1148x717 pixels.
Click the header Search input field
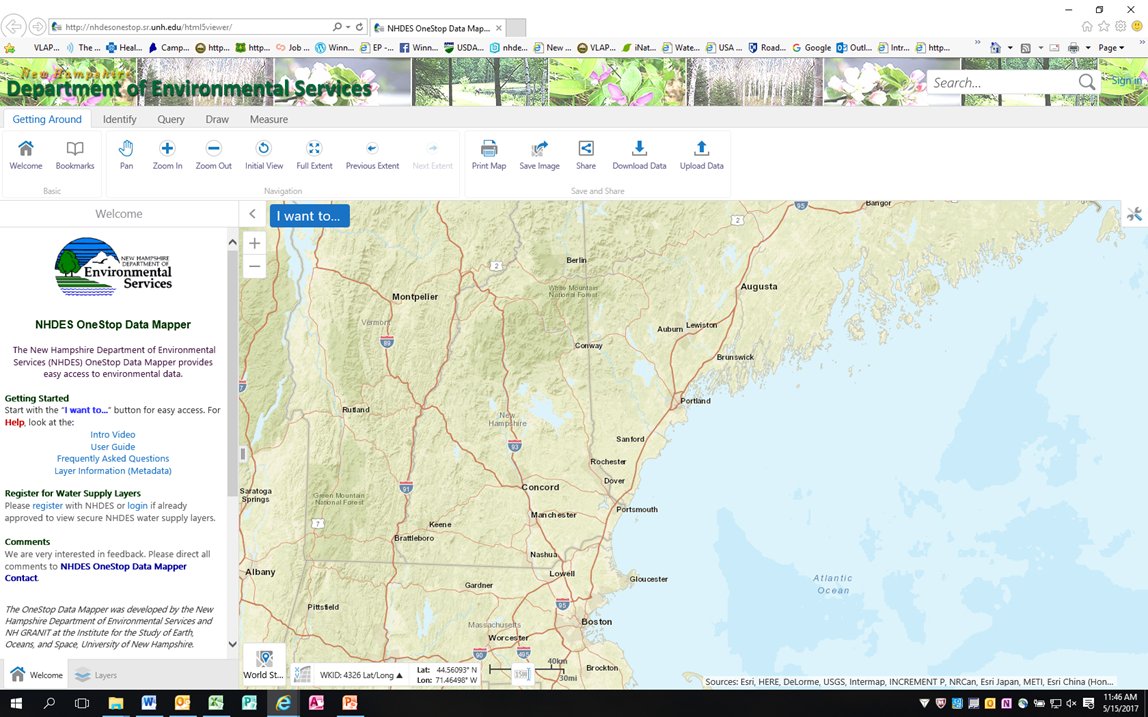point(1002,83)
